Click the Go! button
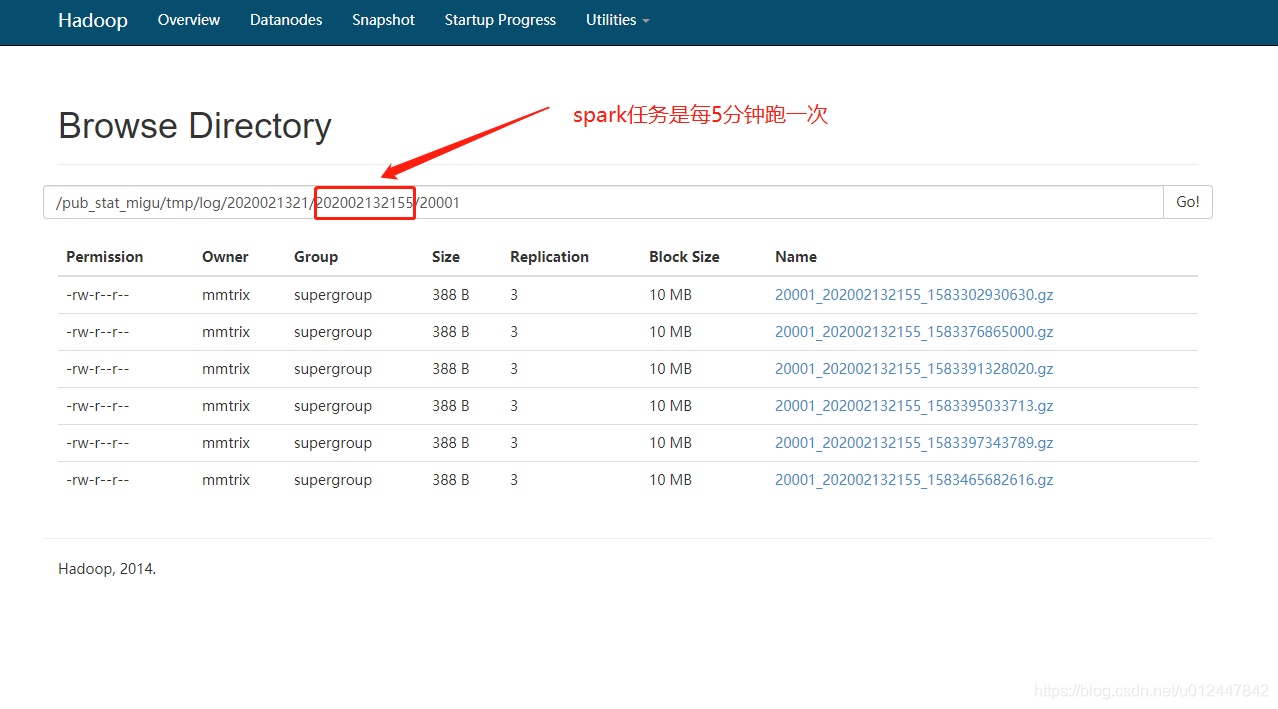 tap(1188, 202)
